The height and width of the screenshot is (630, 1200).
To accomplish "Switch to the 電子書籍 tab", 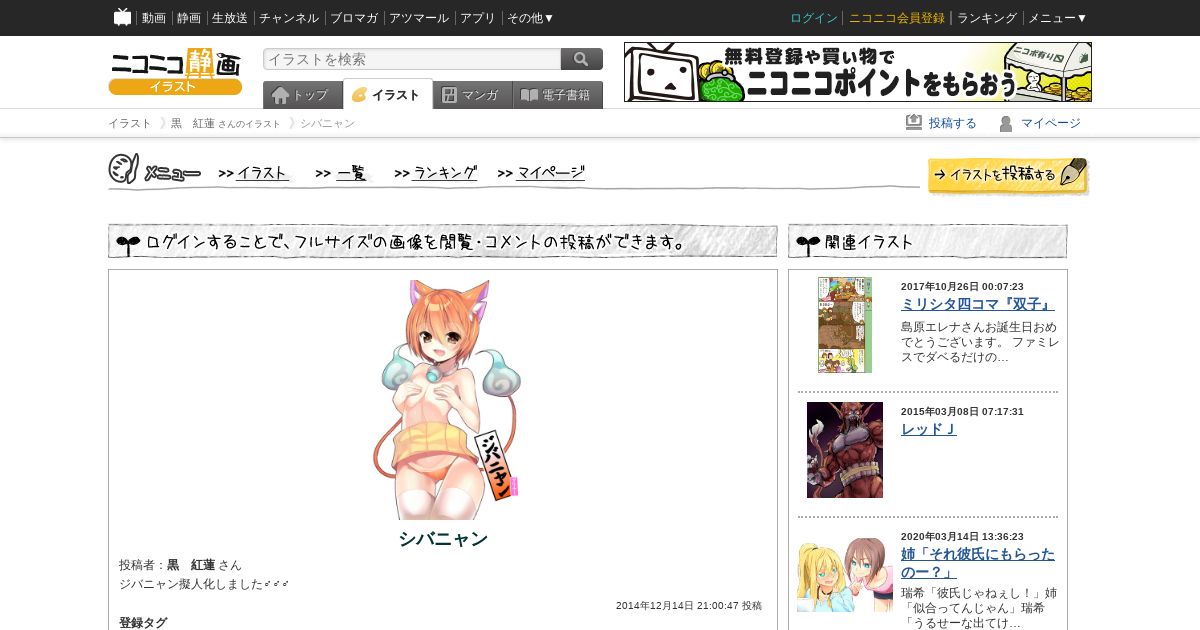I will (558, 95).
